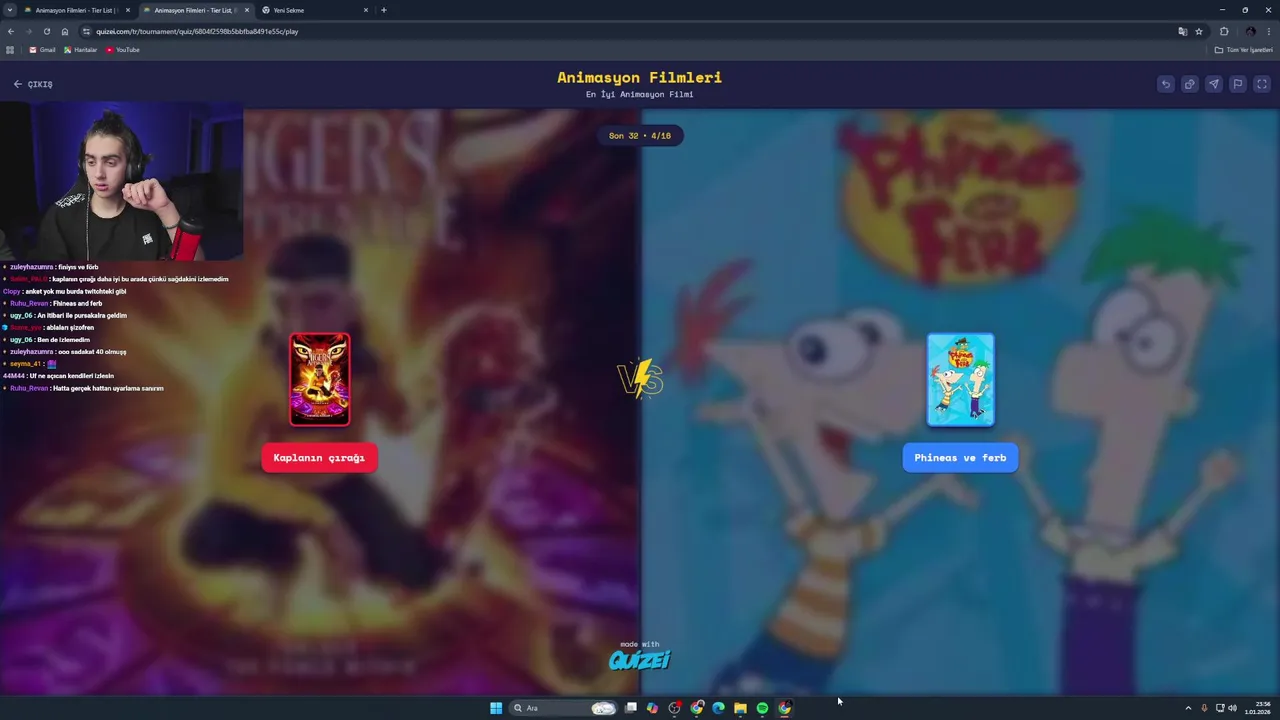Open File Explorer from the taskbar
This screenshot has height=720, width=1280.
pos(740,708)
